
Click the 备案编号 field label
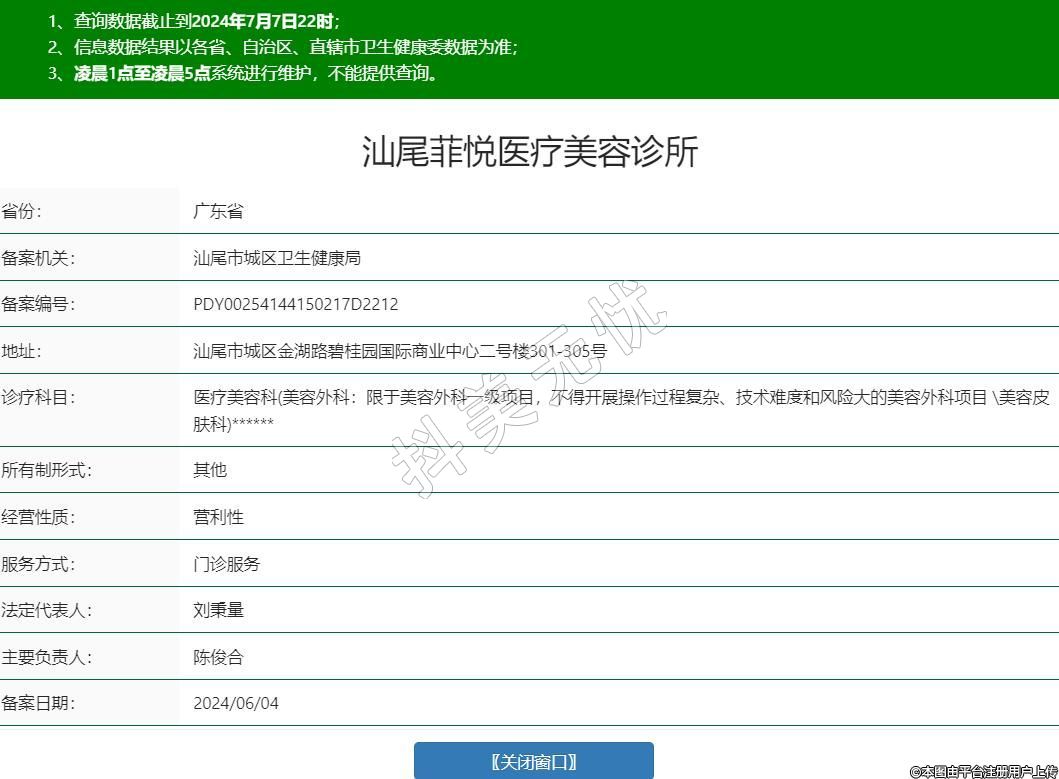(x=38, y=304)
